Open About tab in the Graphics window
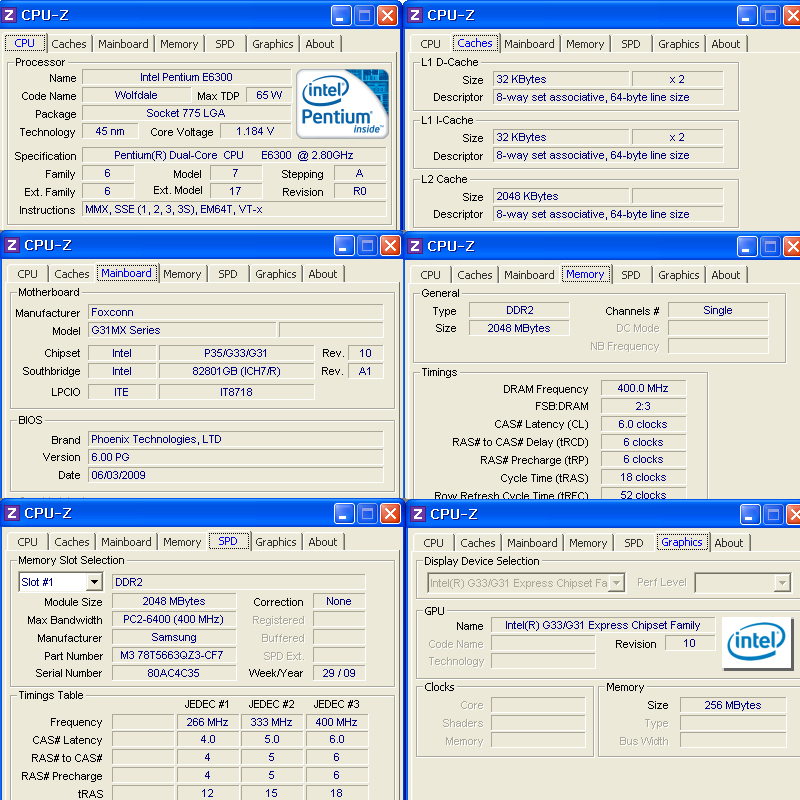 click(729, 543)
